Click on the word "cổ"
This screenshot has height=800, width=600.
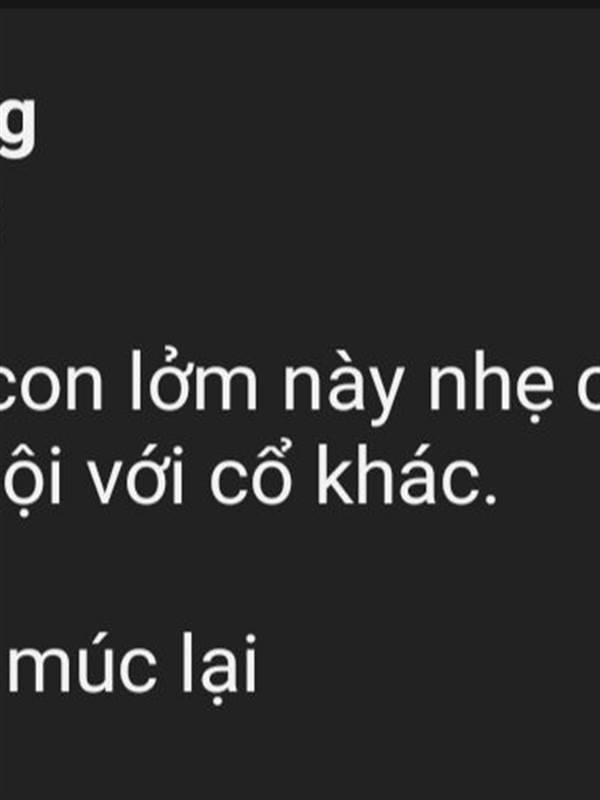[x=248, y=473]
